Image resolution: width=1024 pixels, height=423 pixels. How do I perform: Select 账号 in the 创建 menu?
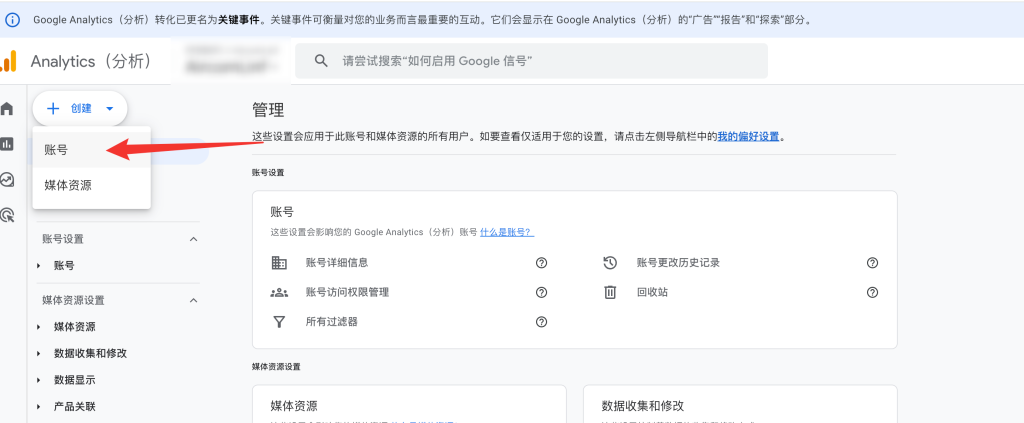coord(91,150)
